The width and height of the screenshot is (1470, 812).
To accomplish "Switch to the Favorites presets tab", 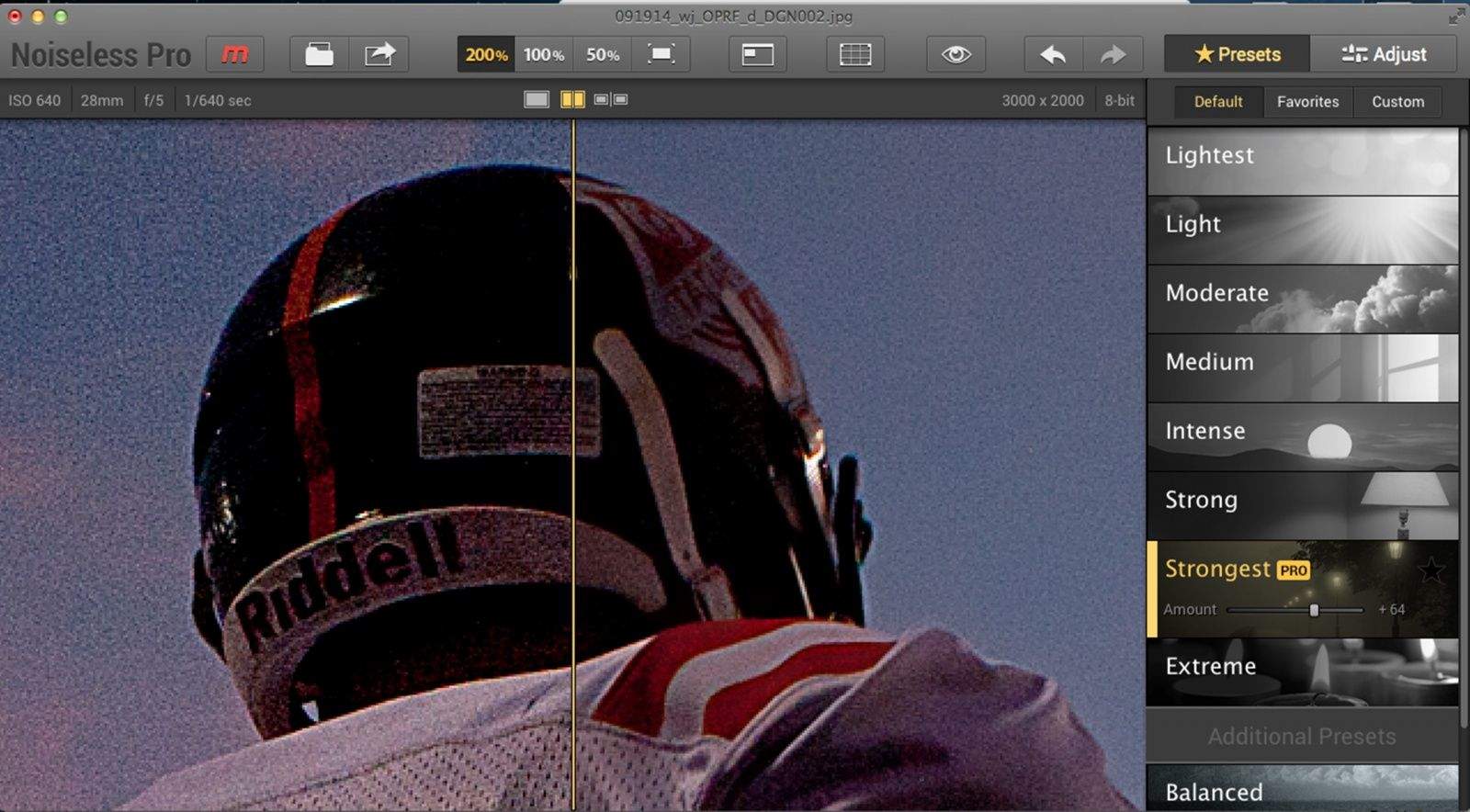I will [1306, 101].
